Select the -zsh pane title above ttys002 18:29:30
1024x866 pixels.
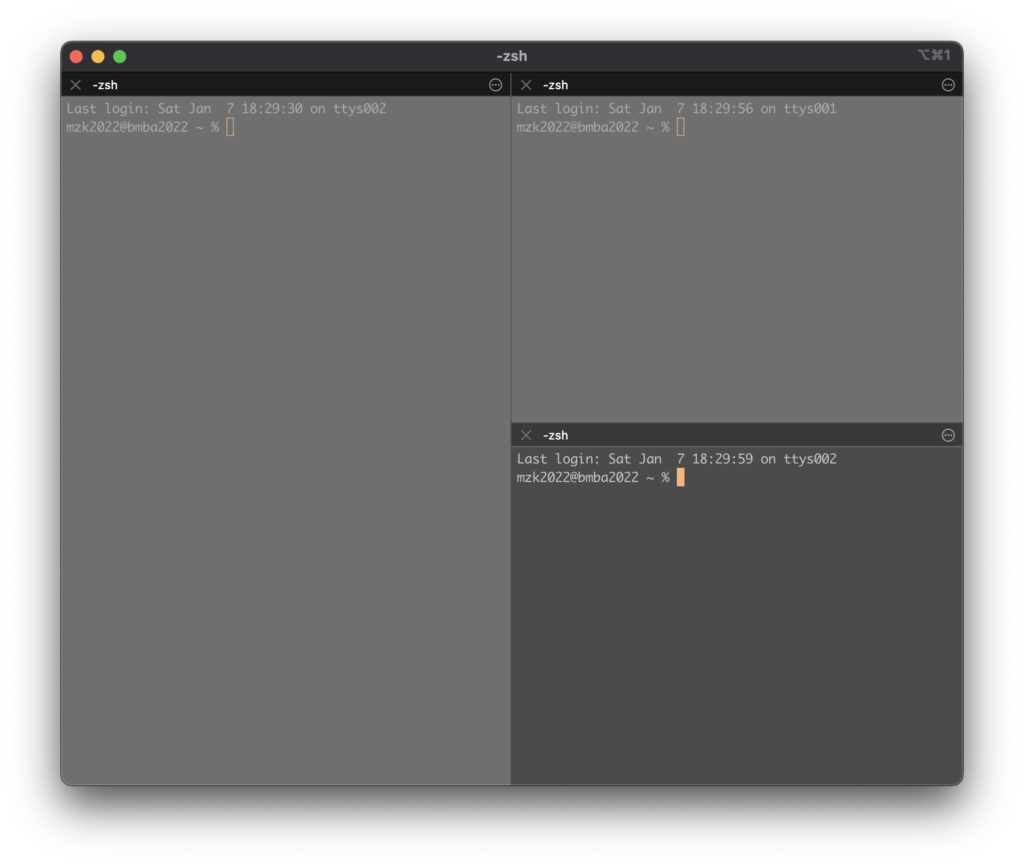105,85
